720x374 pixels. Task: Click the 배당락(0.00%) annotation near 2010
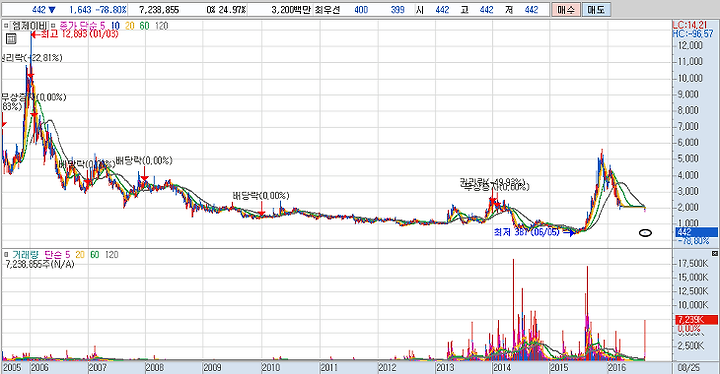click(261, 196)
